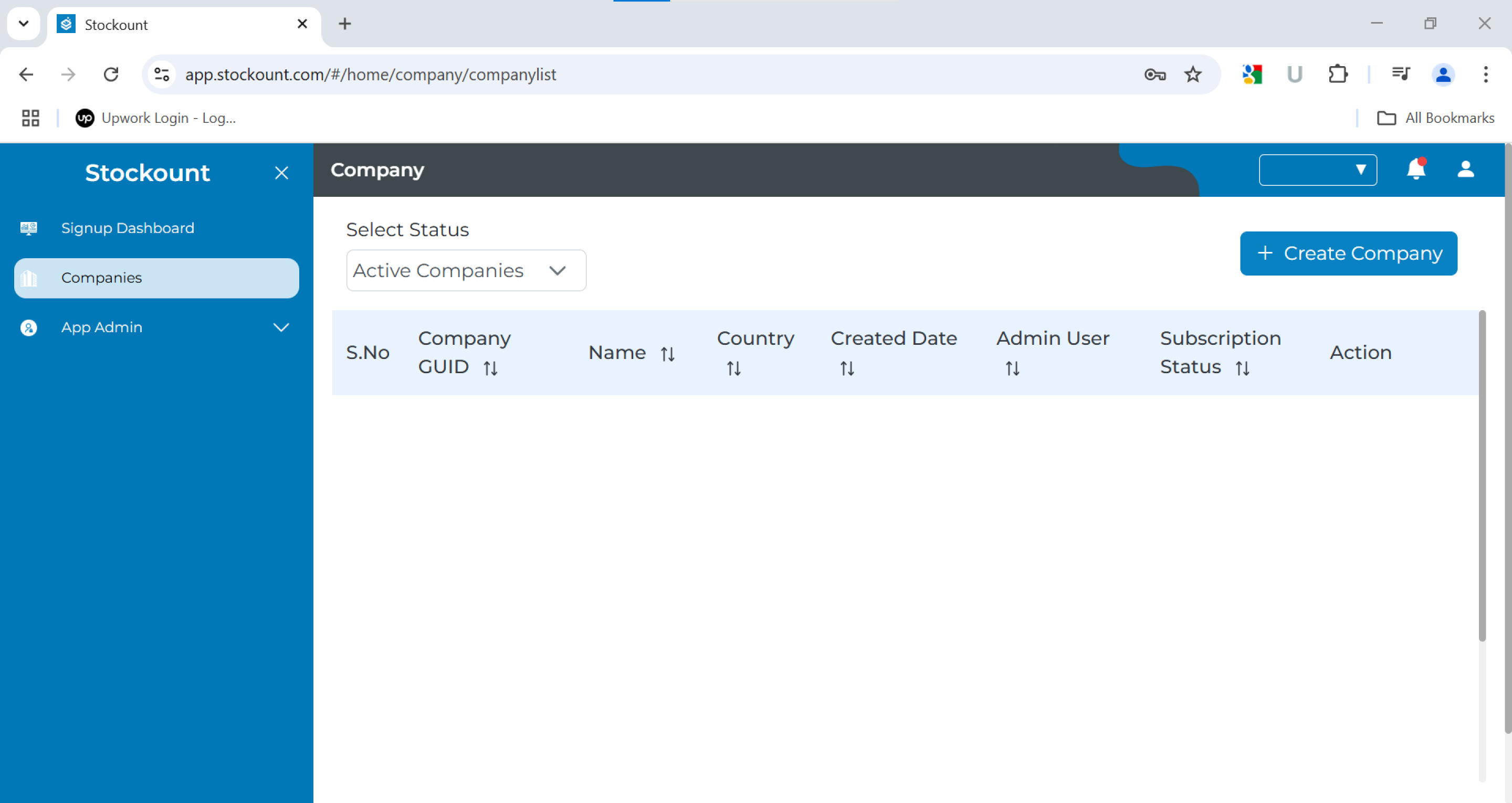Sort table by Company GUID arrows

490,368
